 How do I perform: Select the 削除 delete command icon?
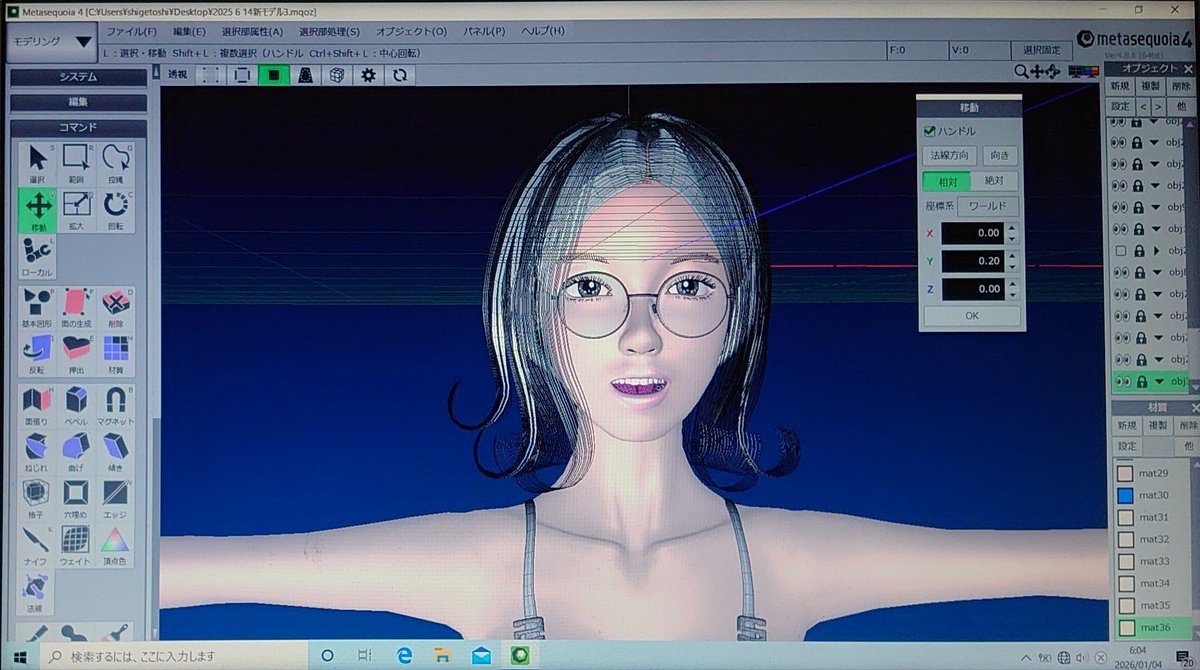pos(116,308)
